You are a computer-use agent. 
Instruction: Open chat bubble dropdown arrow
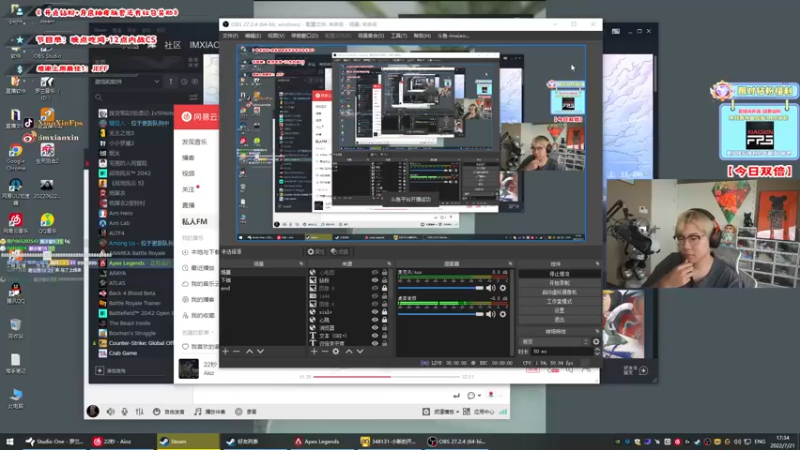click(479, 396)
